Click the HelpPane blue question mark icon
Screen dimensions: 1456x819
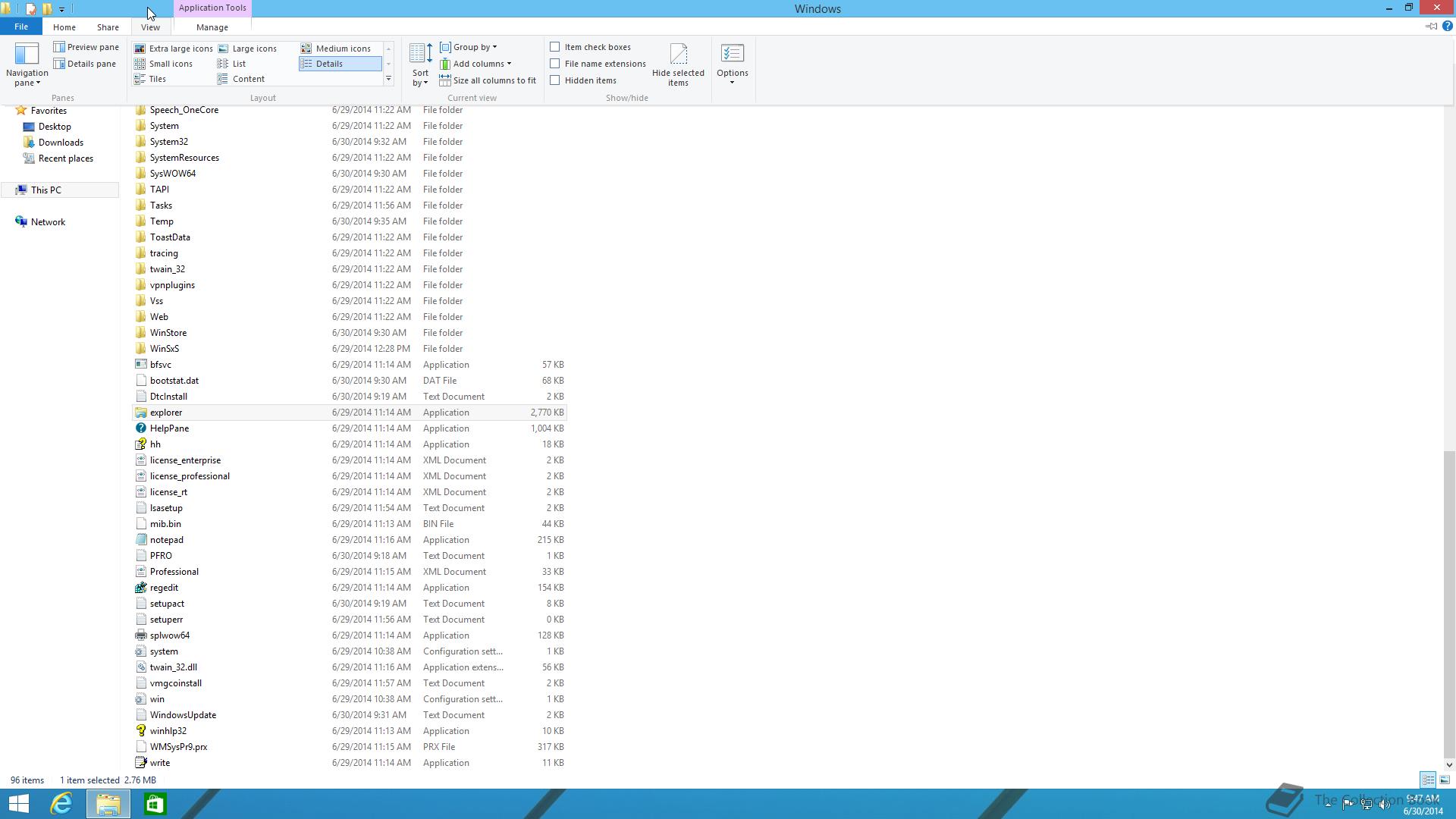[x=140, y=428]
